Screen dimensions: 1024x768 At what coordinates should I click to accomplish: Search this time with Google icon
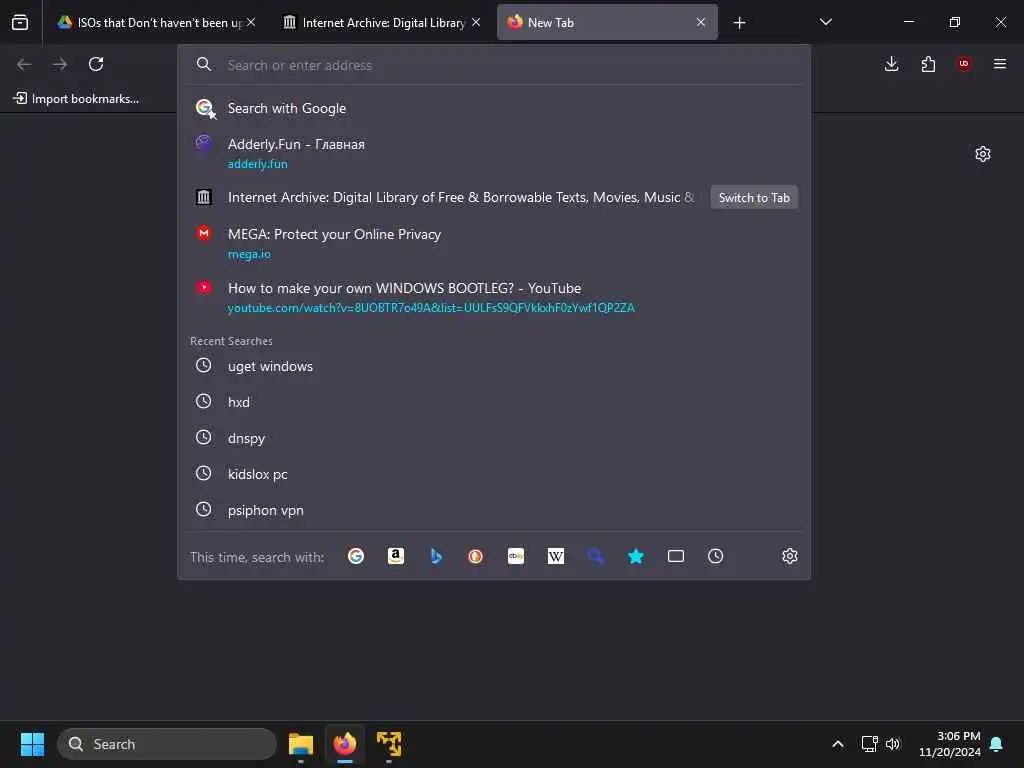coord(356,556)
